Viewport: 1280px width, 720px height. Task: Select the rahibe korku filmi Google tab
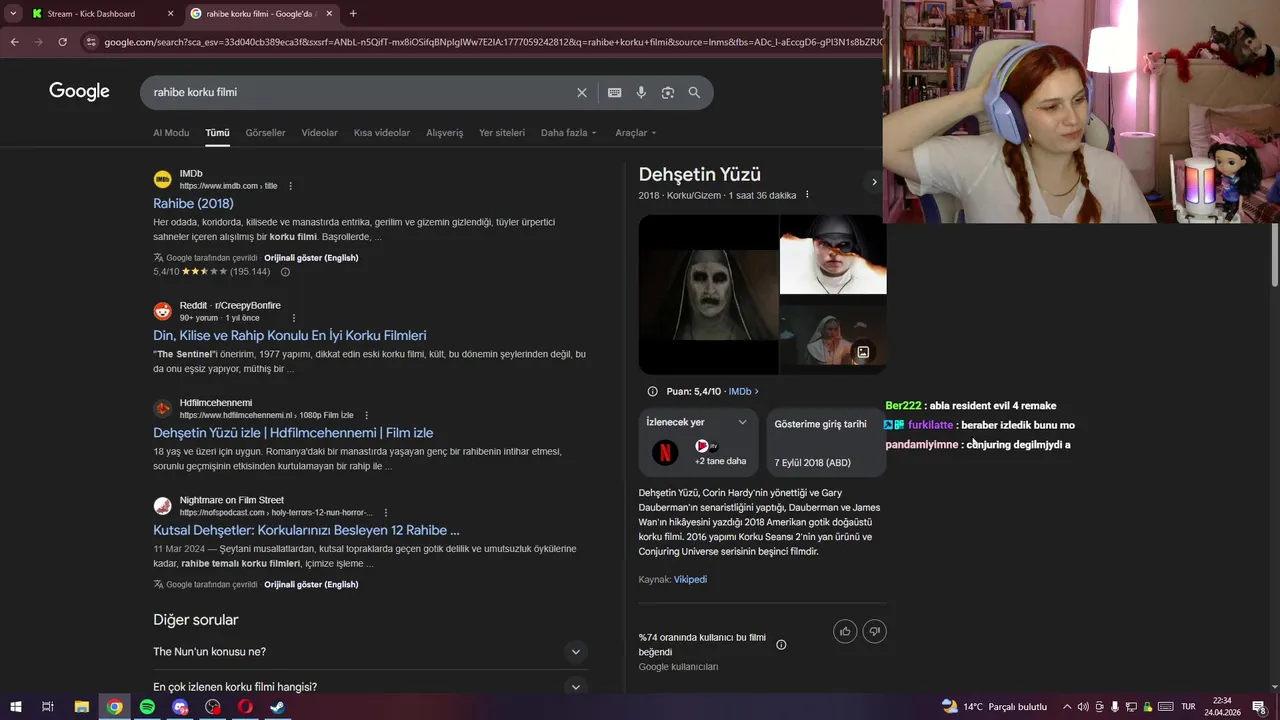[262, 14]
